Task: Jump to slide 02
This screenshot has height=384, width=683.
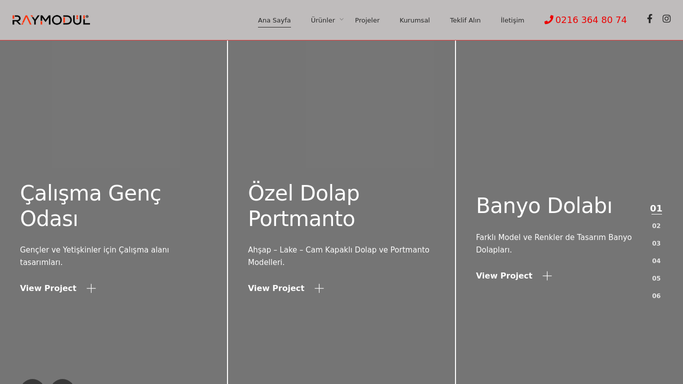Action: [656, 226]
